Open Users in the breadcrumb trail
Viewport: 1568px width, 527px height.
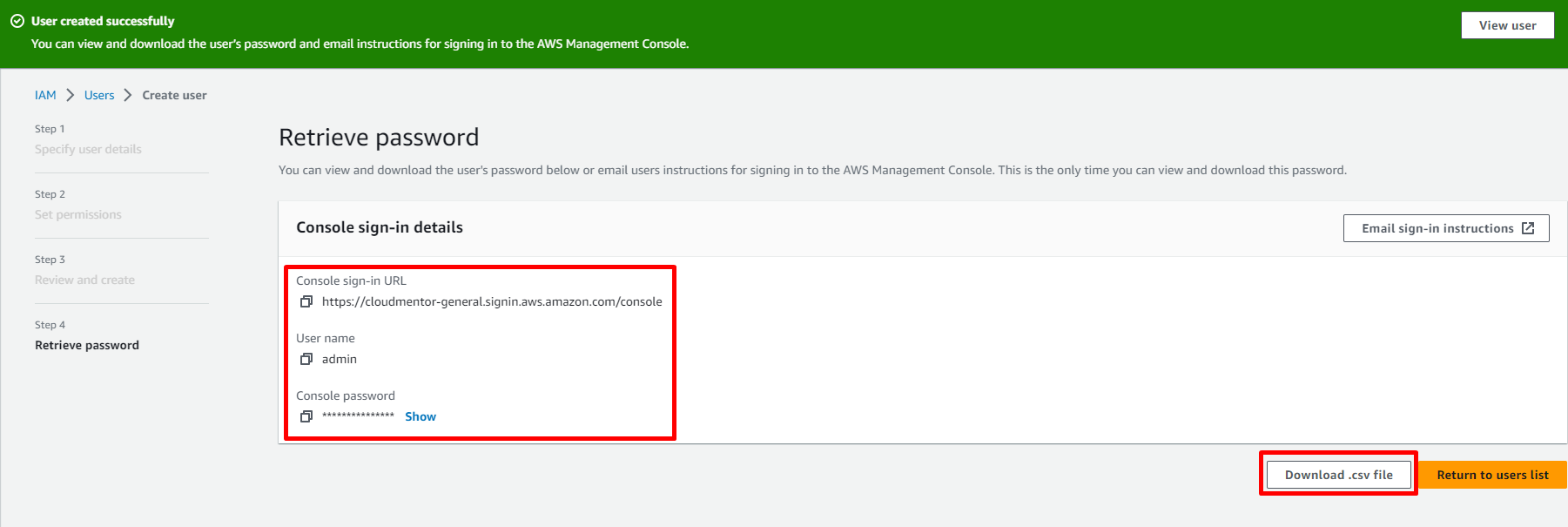point(99,95)
